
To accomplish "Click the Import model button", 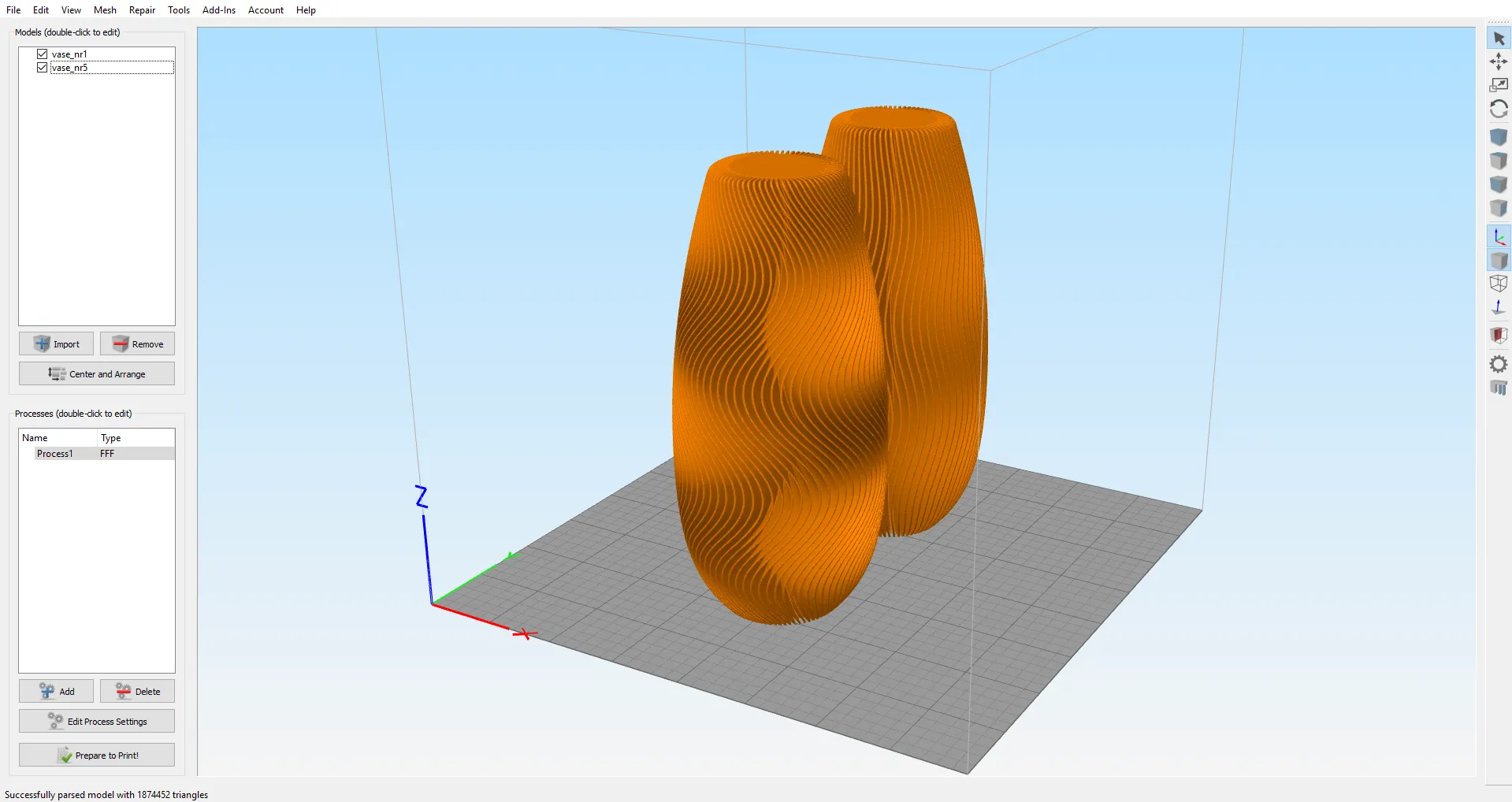I will [56, 344].
